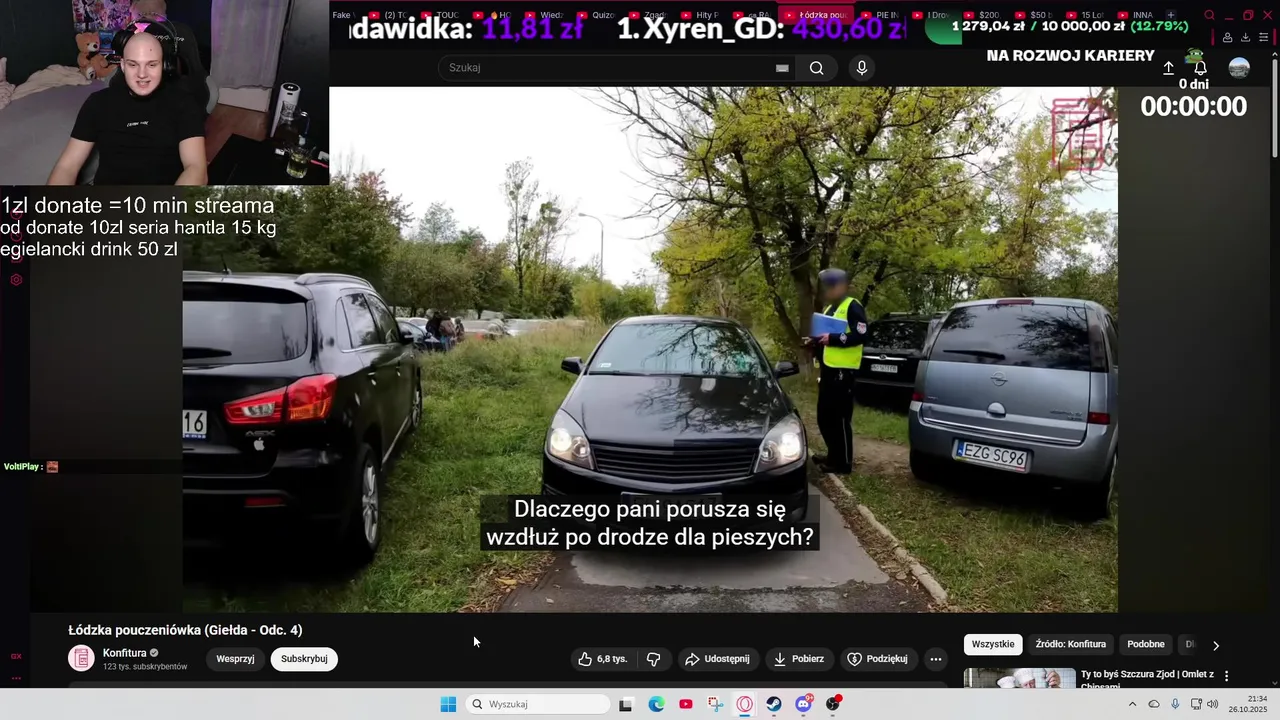Screen dimensions: 1280x720
Task: Open Snipping Tool on taskbar
Action: point(715,704)
